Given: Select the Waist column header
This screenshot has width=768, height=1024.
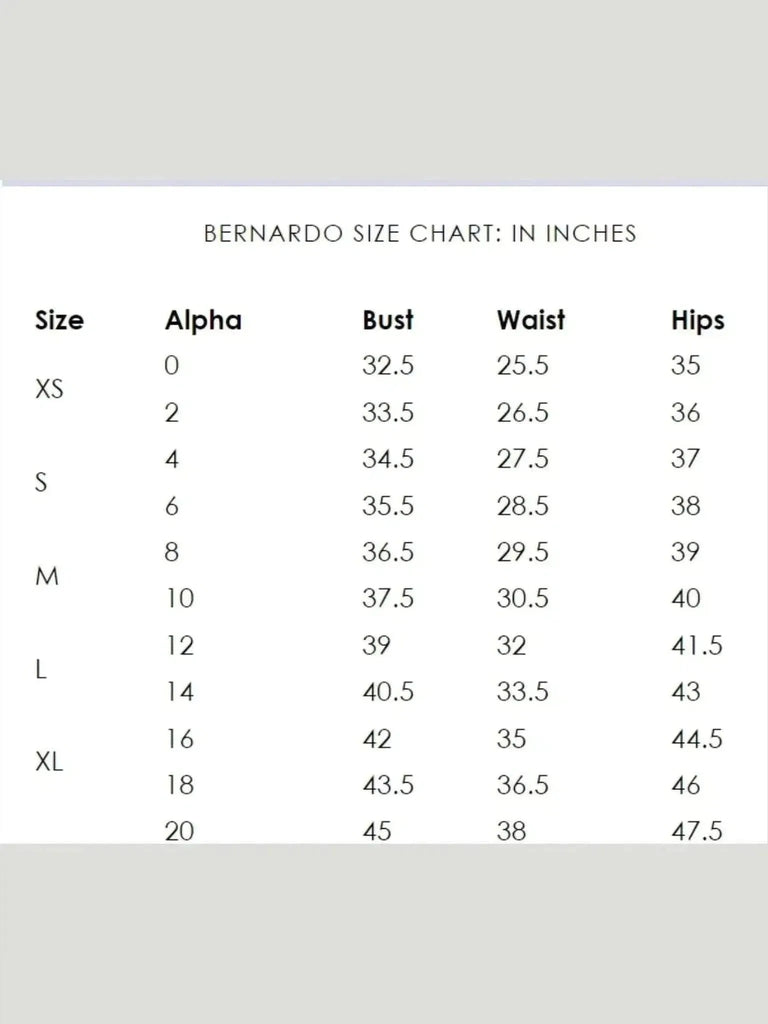Looking at the screenshot, I should (x=531, y=321).
